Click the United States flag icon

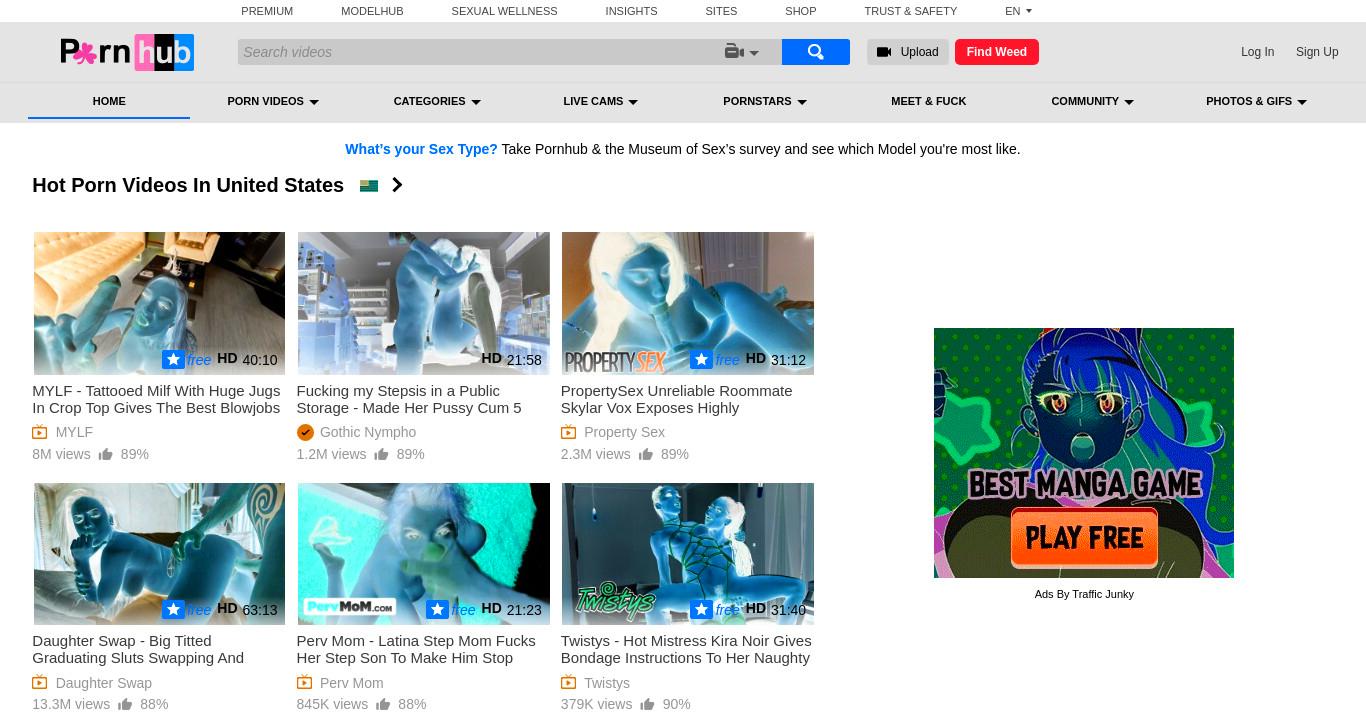pyautogui.click(x=369, y=185)
